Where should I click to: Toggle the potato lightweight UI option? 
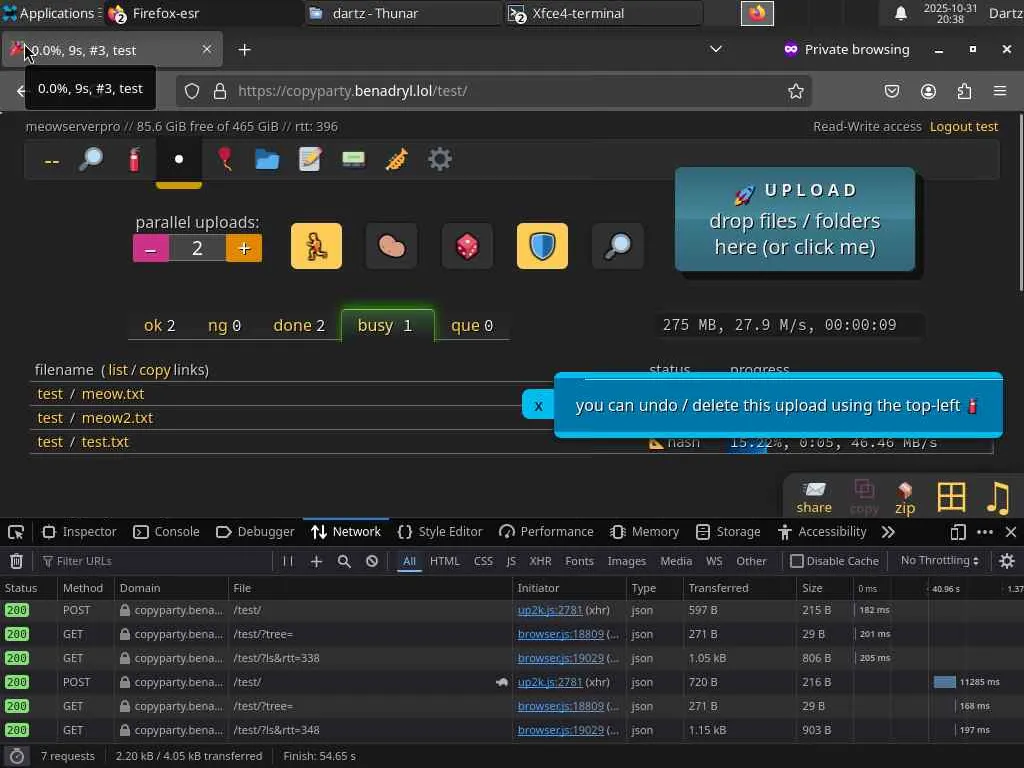point(392,246)
